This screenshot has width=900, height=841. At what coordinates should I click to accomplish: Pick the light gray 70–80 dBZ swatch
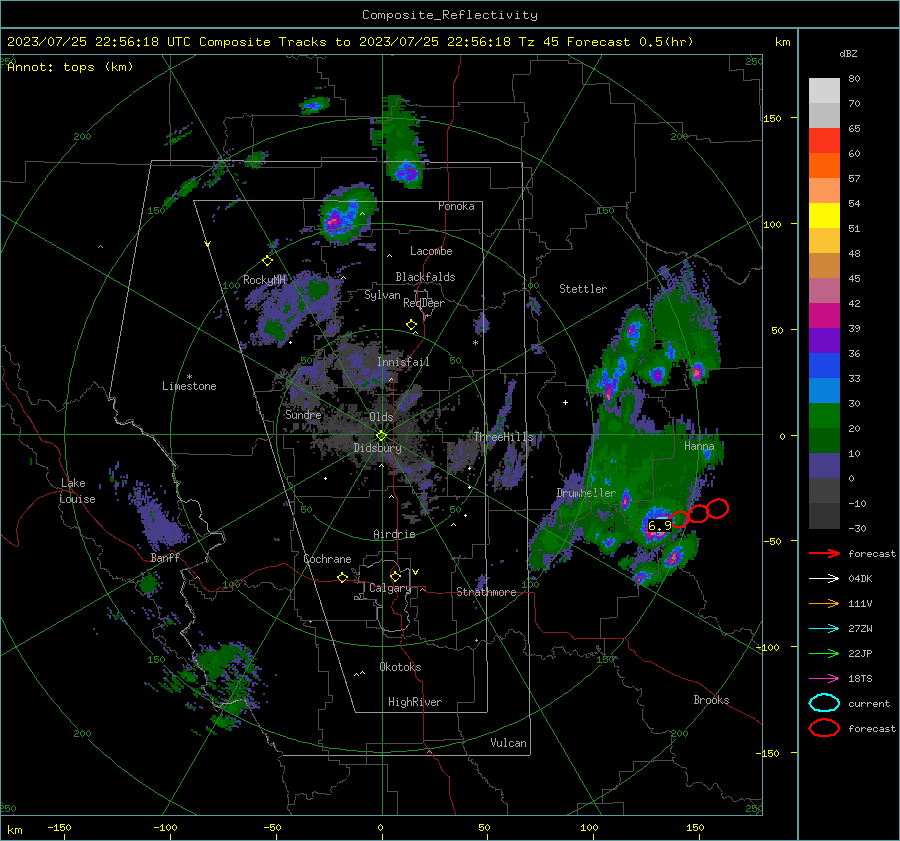pyautogui.click(x=824, y=91)
